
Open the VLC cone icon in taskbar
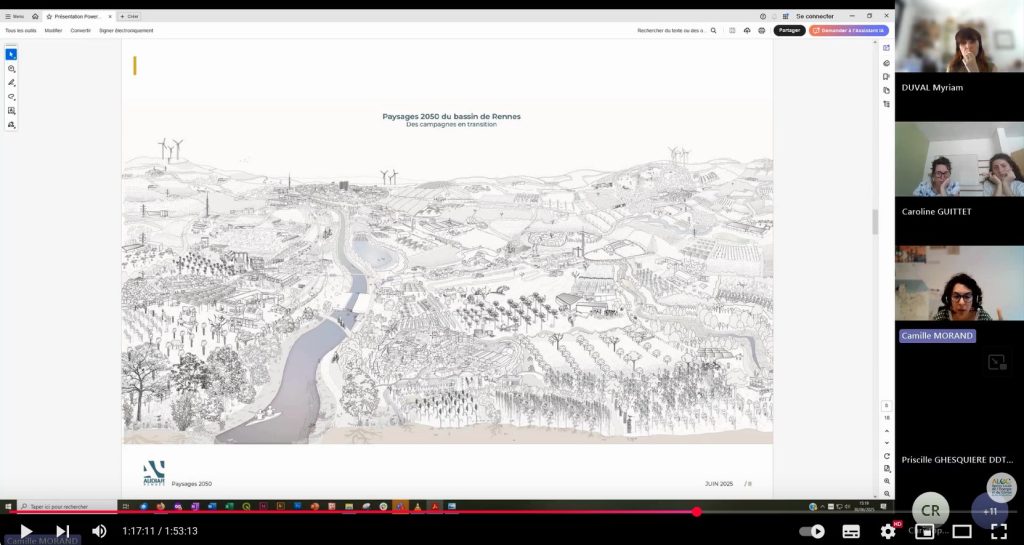(x=417, y=506)
